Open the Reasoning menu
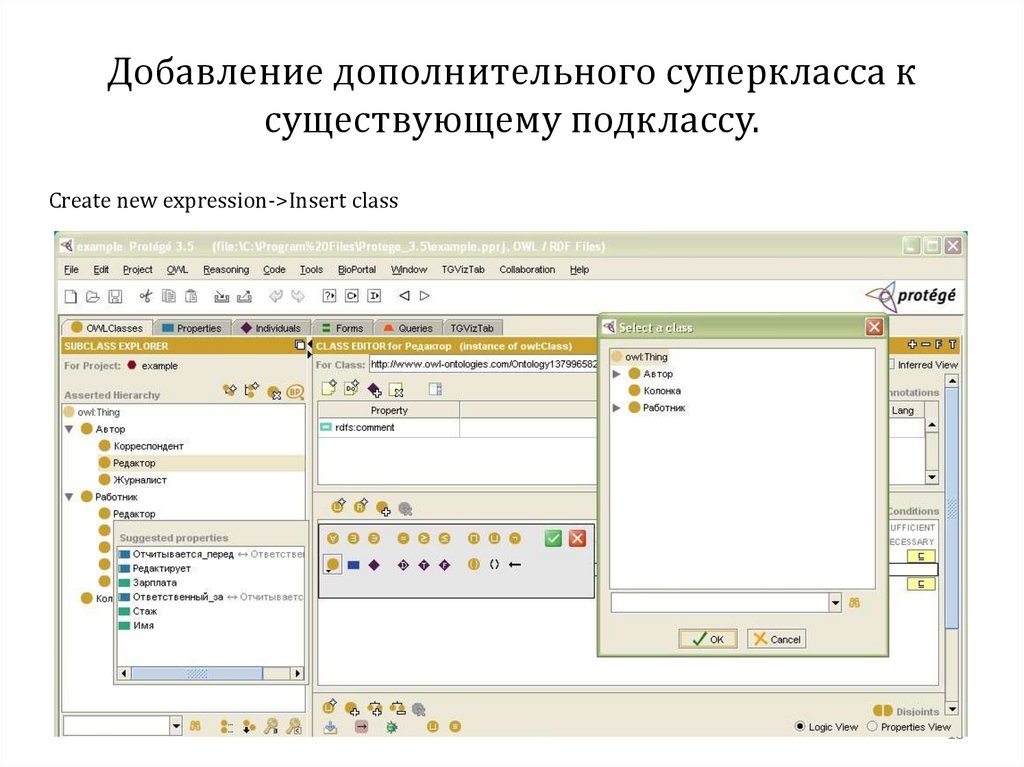1024x767 pixels. coord(225,269)
